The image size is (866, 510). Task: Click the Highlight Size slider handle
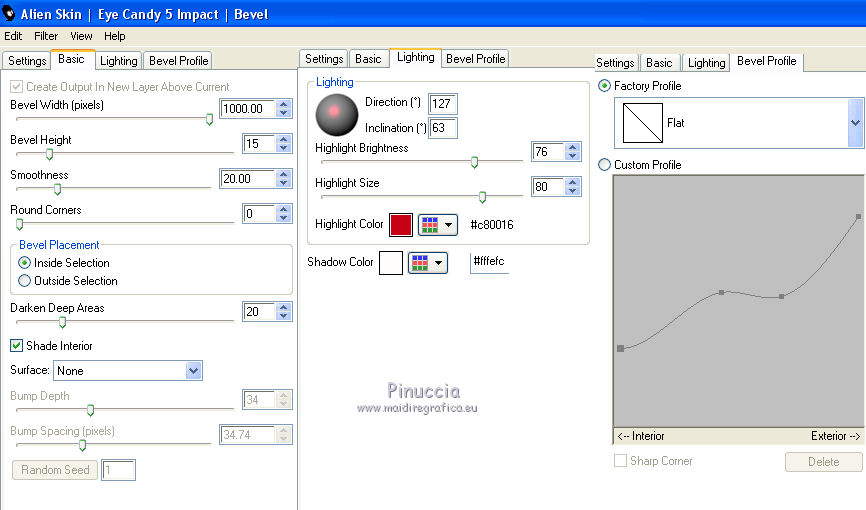(483, 197)
